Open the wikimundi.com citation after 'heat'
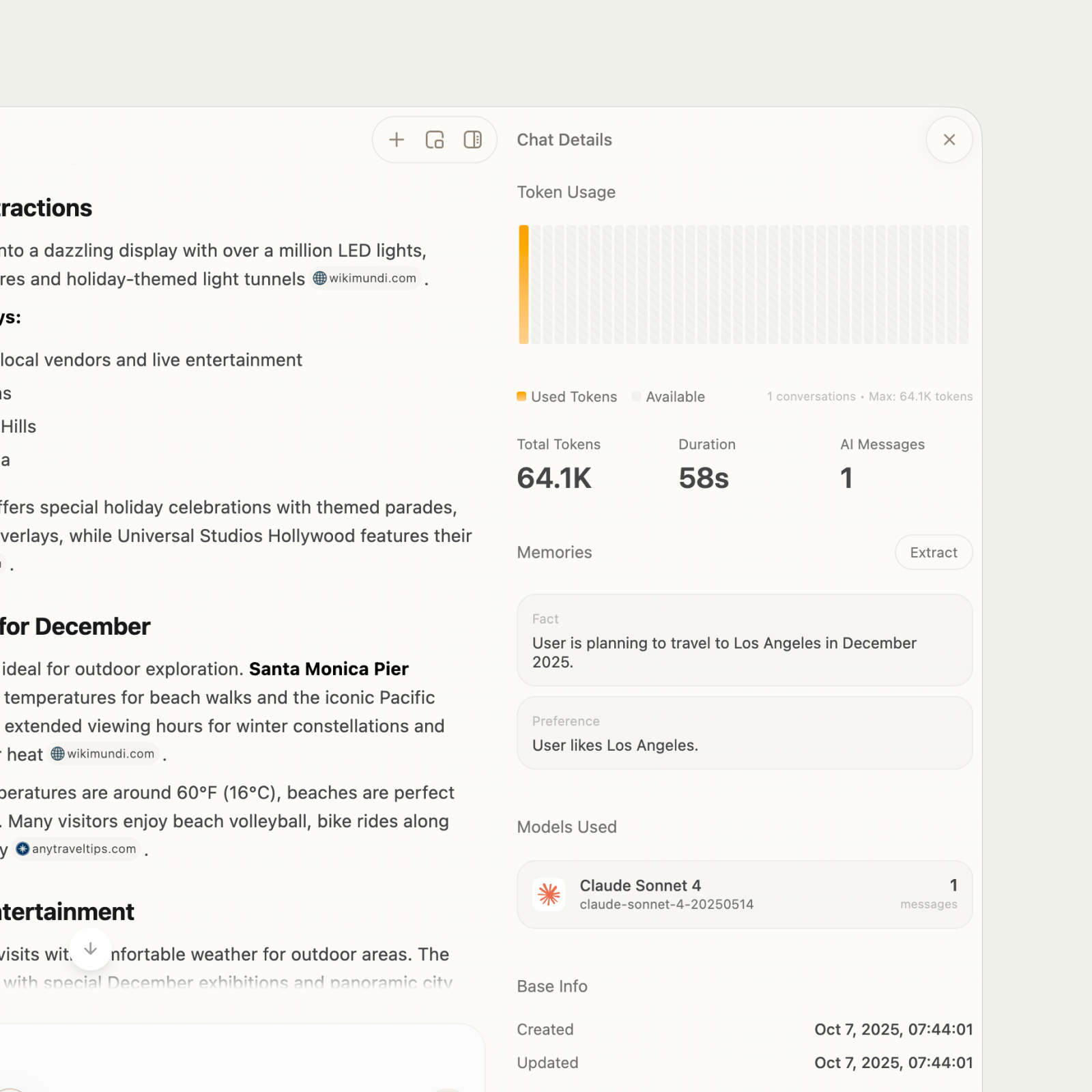 click(x=104, y=754)
